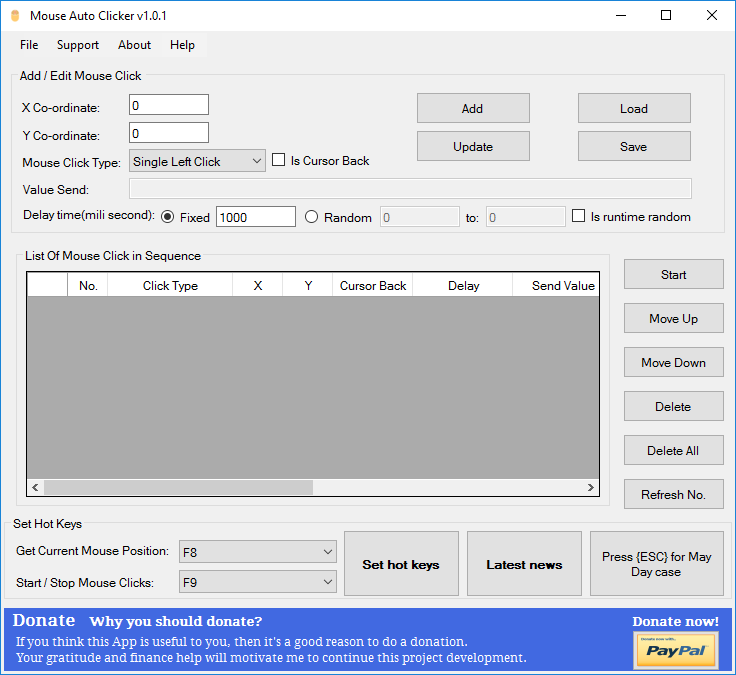The width and height of the screenshot is (736, 675).
Task: Open the Help menu
Action: (182, 45)
